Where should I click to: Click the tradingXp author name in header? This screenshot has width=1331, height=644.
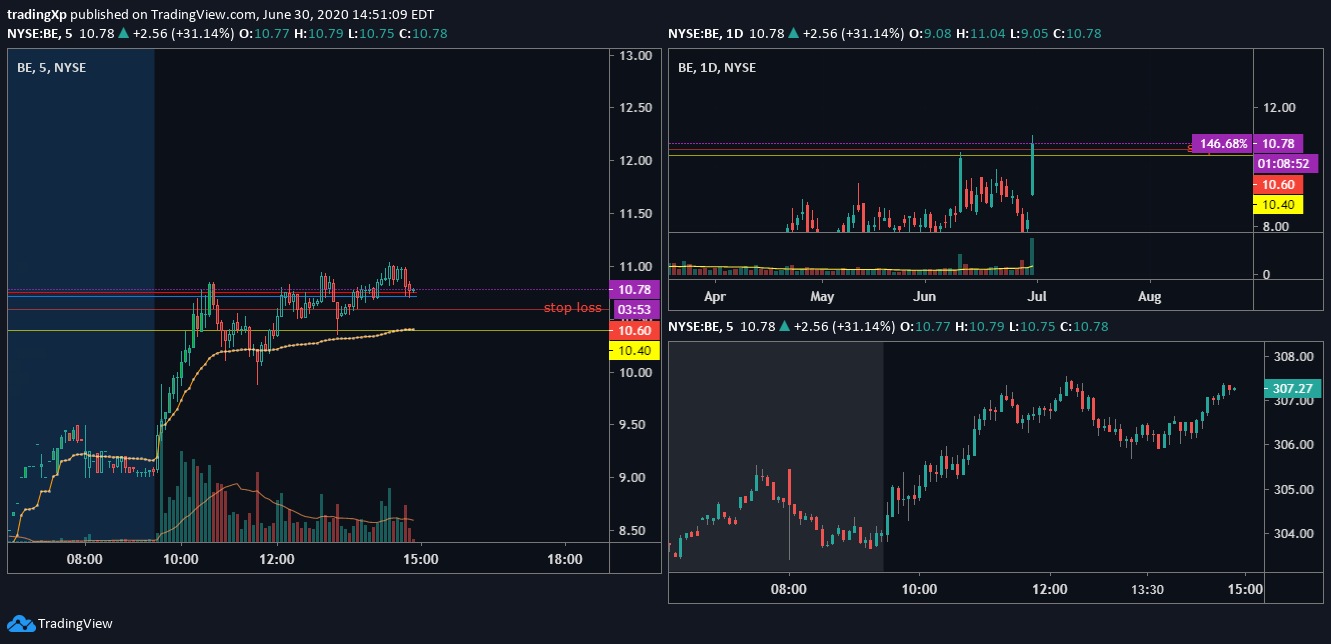(37, 14)
